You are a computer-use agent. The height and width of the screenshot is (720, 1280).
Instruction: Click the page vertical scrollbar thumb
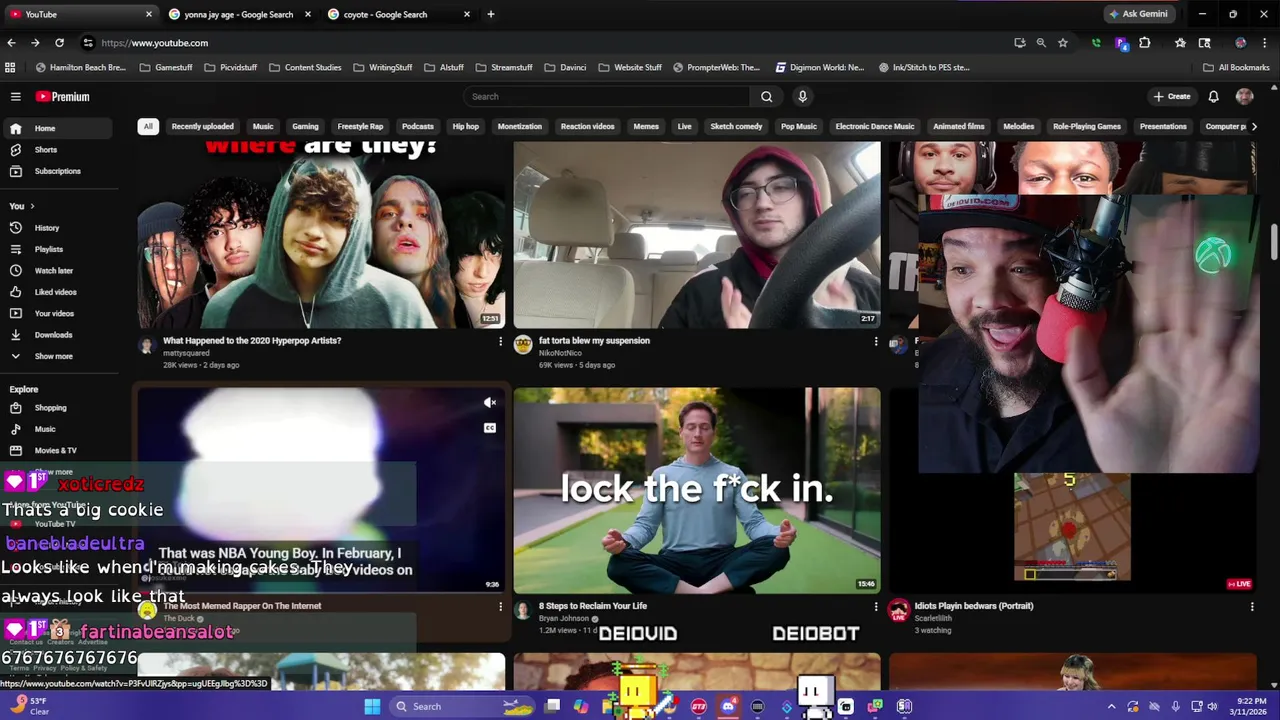pos(1273,242)
